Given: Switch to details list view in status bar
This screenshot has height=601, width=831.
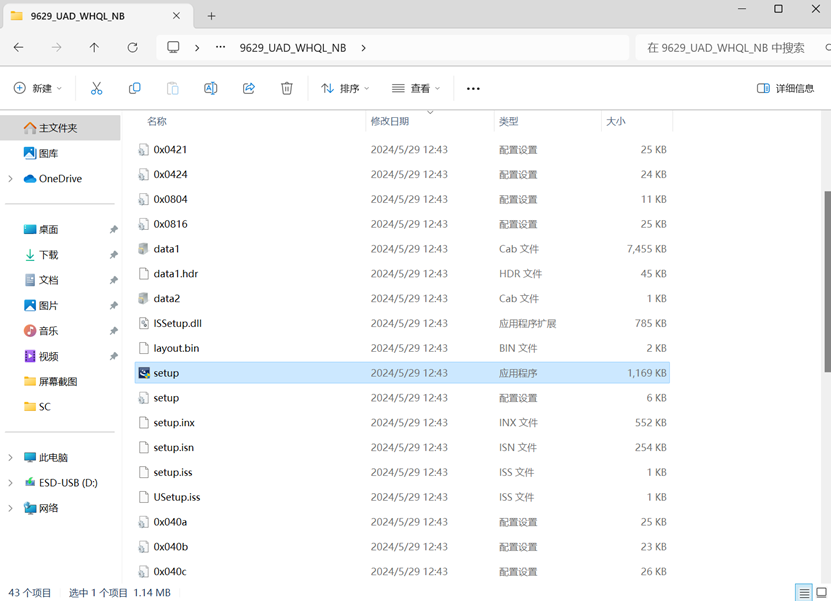Looking at the screenshot, I should tap(803, 593).
